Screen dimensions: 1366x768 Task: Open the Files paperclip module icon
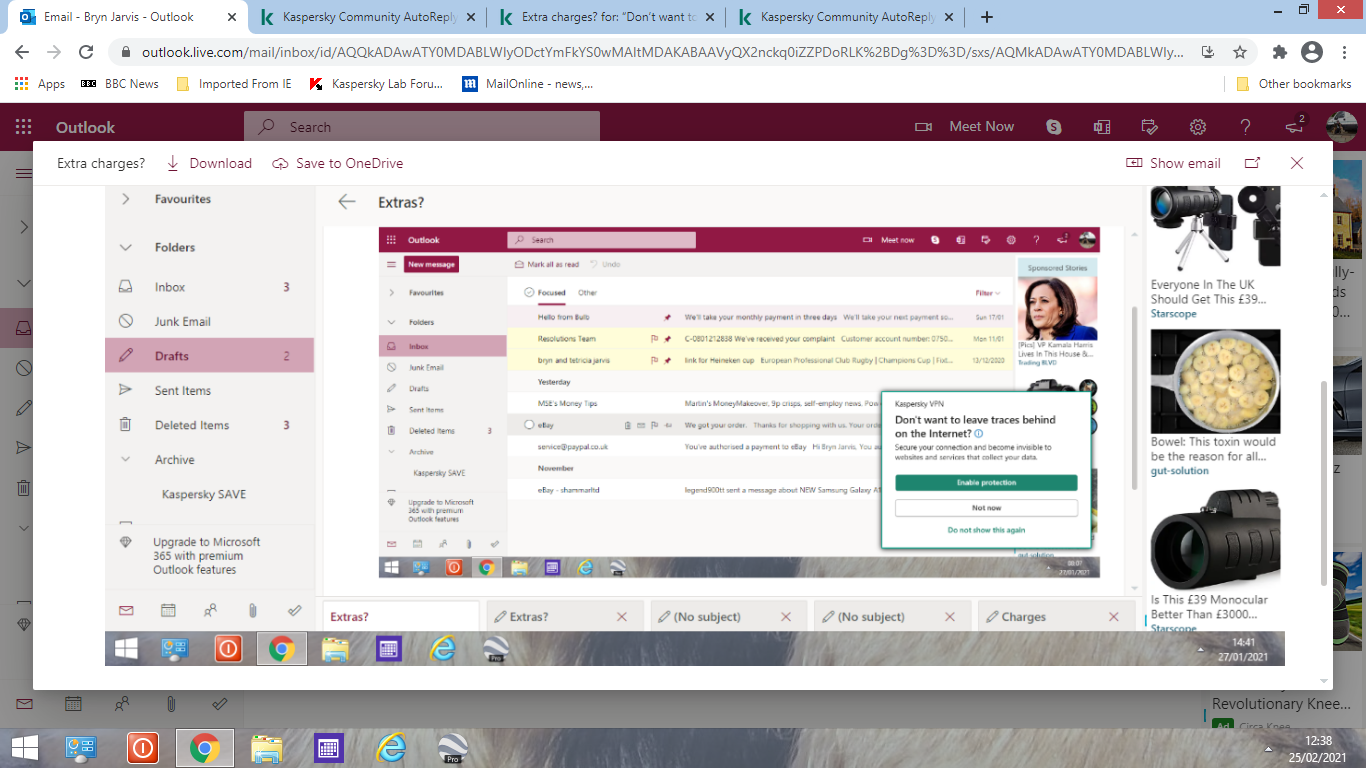pyautogui.click(x=170, y=703)
